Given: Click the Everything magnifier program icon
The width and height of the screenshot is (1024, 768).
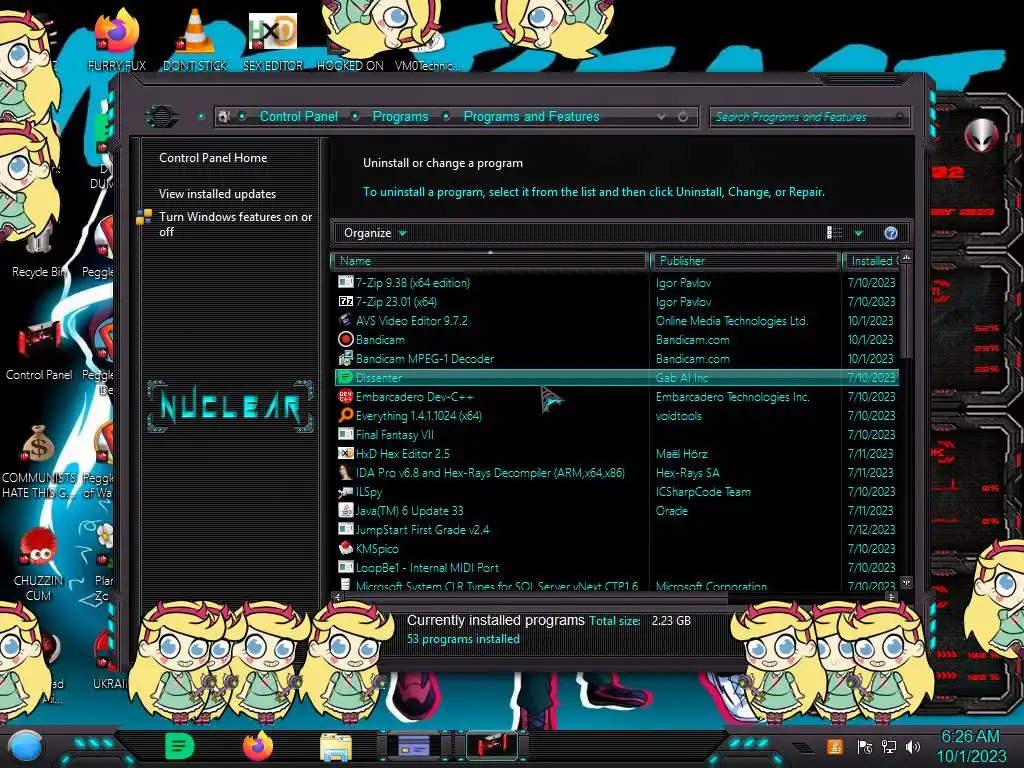Looking at the screenshot, I should click(x=345, y=415).
